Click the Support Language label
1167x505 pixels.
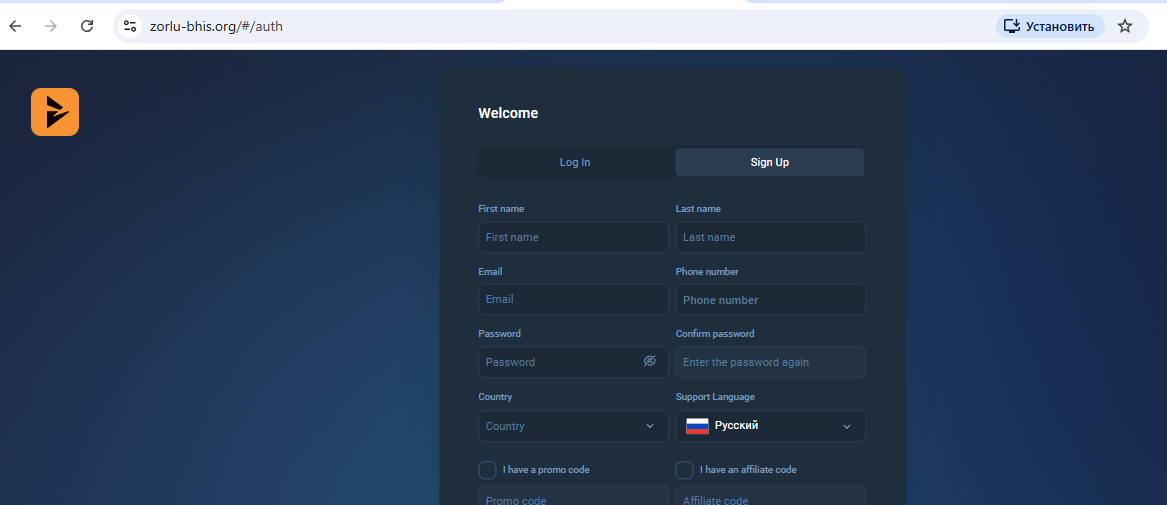(x=715, y=397)
